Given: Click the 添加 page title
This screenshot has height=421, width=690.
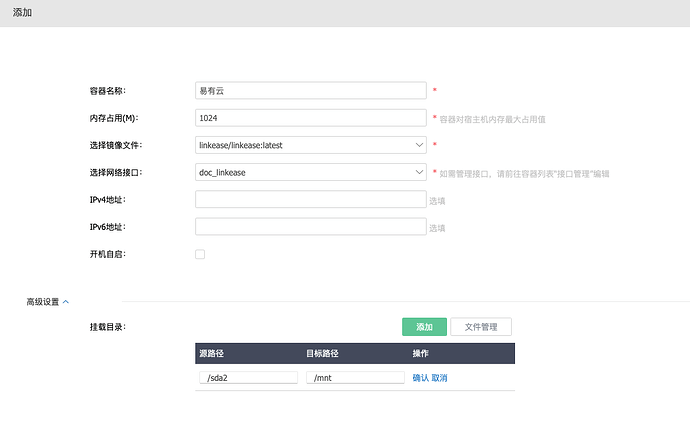Looking at the screenshot, I should tap(22, 12).
